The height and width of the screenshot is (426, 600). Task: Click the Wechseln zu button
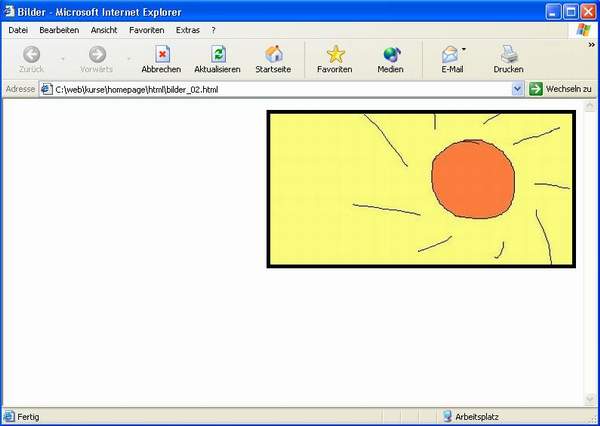pos(560,89)
